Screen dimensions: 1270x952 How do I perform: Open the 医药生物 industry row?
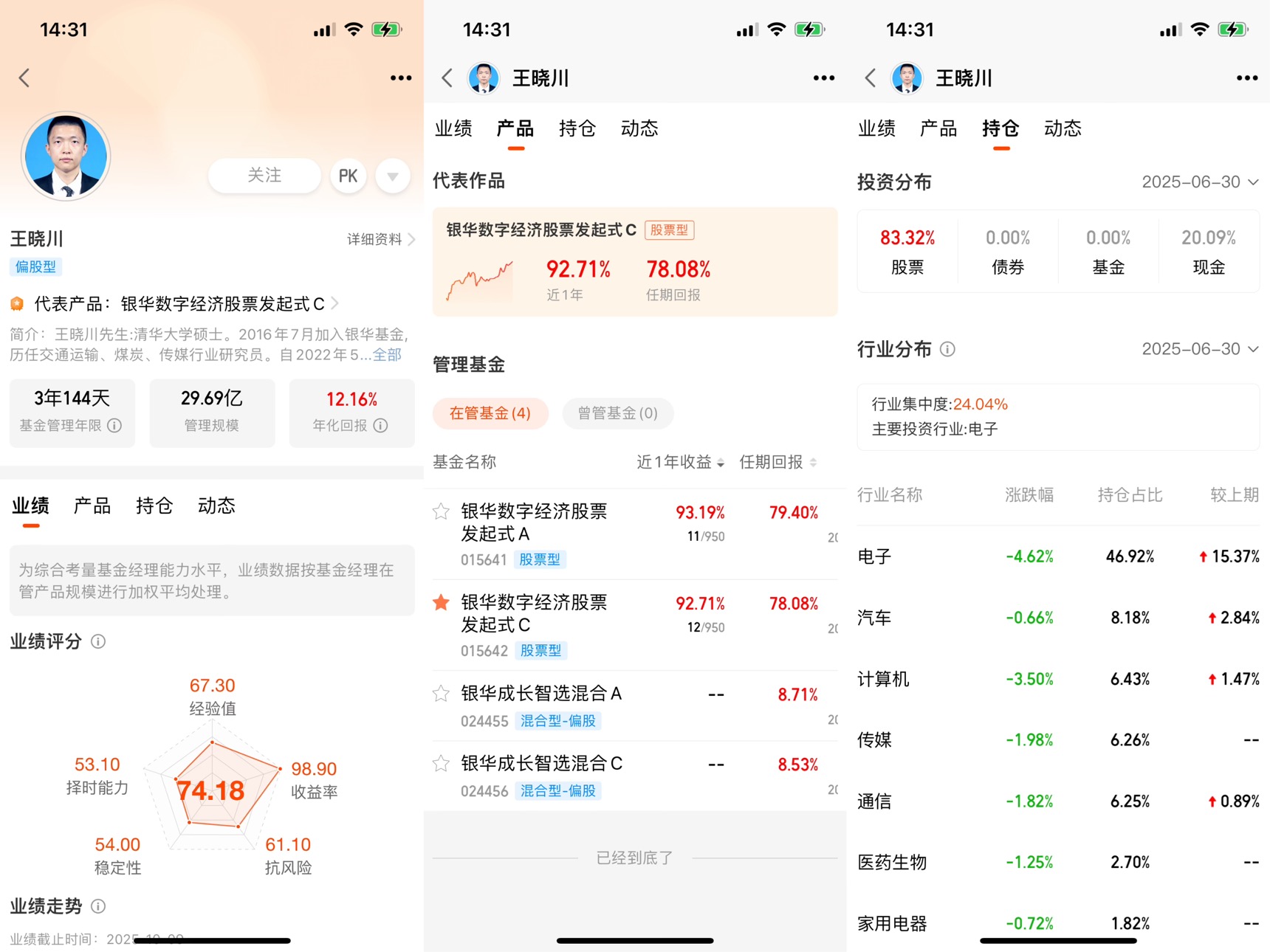click(1058, 862)
